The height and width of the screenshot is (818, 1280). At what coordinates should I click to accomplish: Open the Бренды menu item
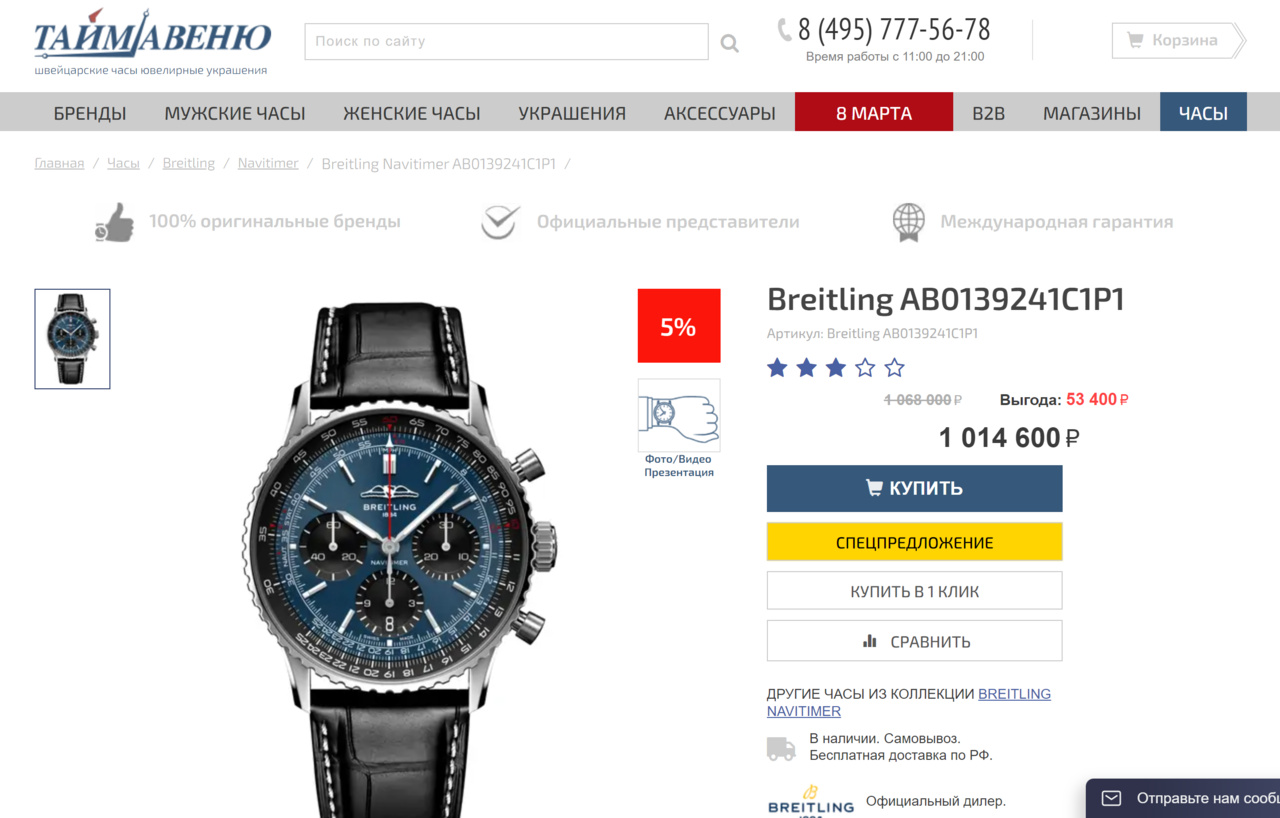click(x=90, y=113)
